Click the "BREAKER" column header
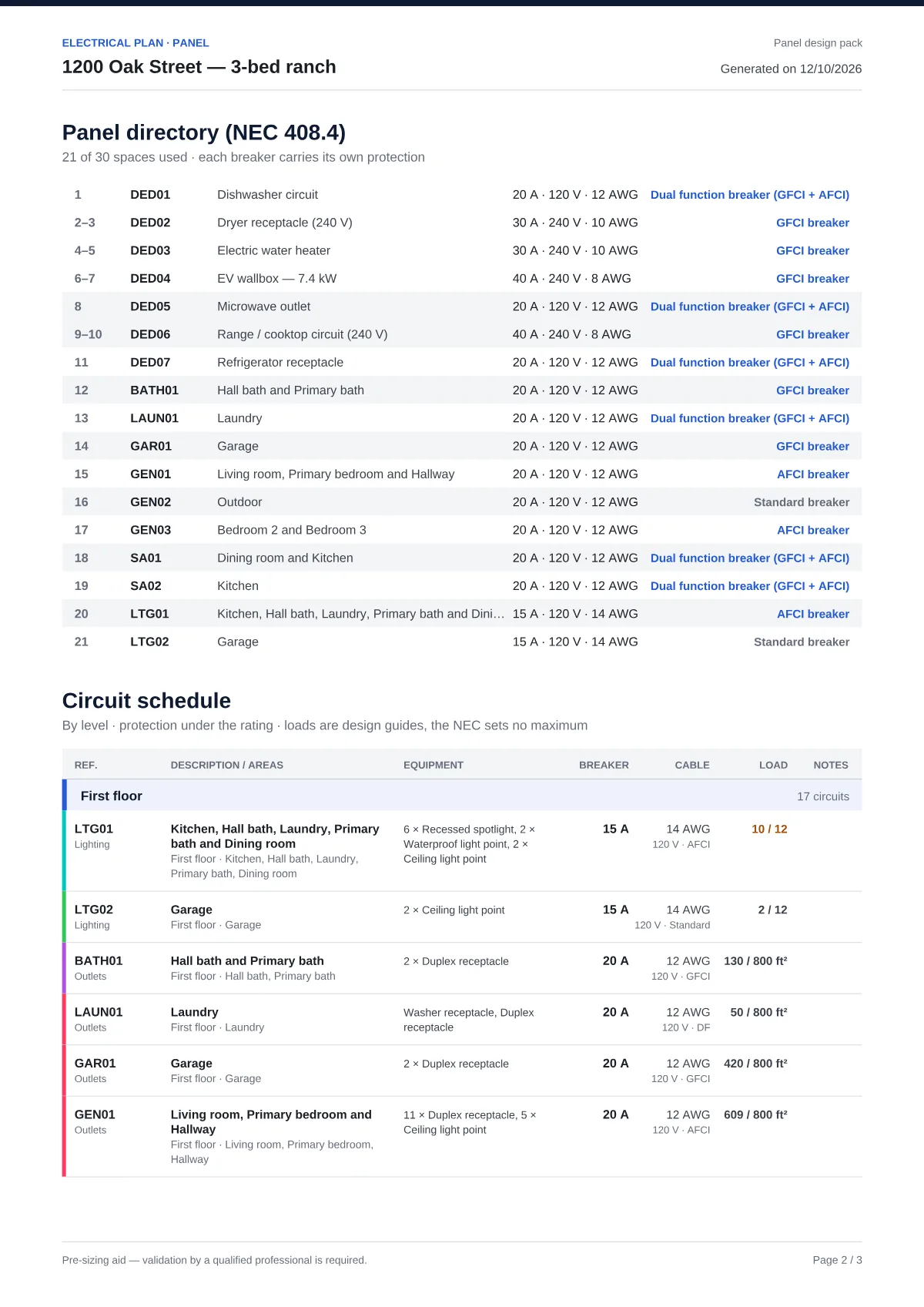This screenshot has height=1307, width=924. click(604, 765)
